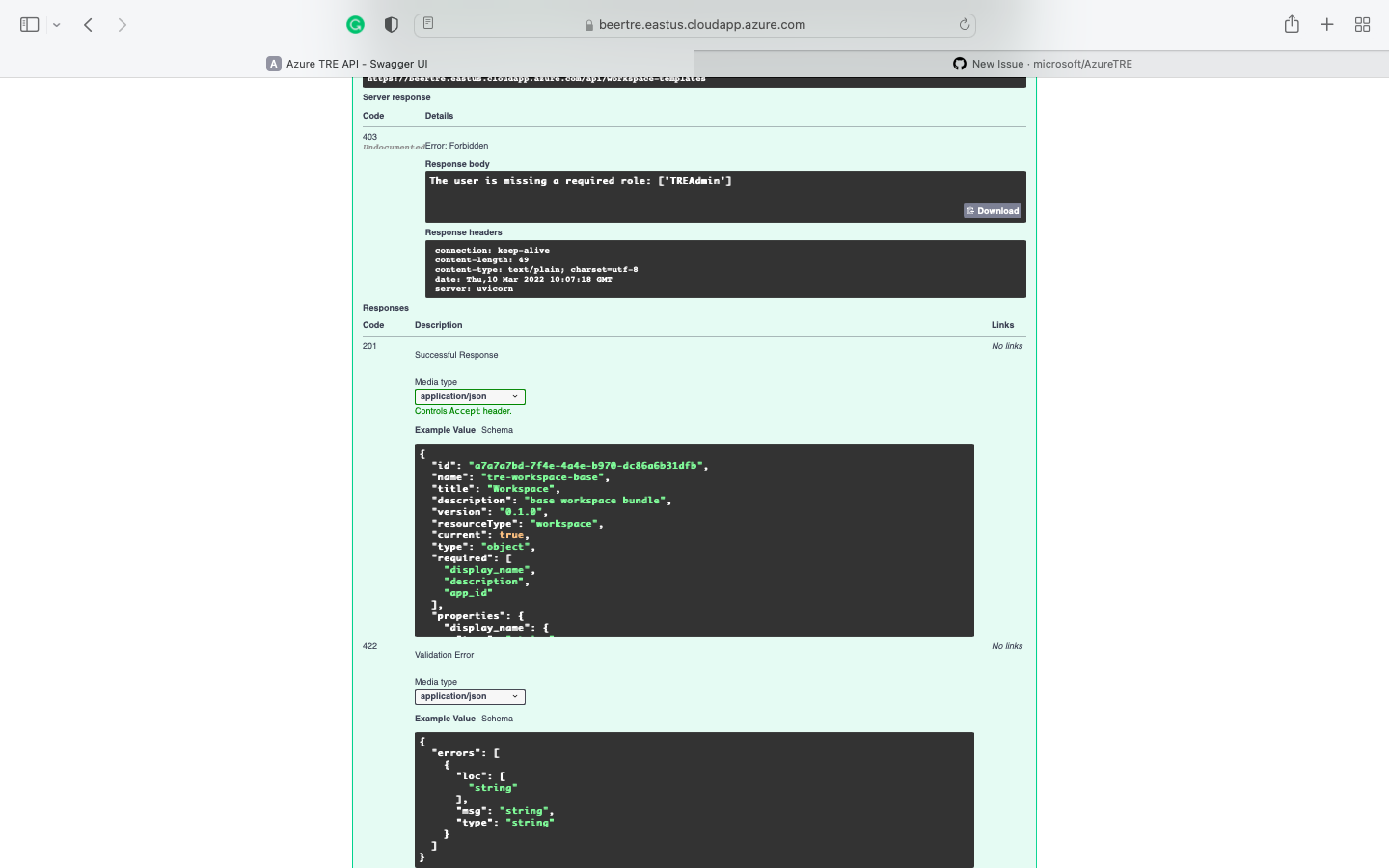Switch to Schema view for the 422 Validation Error
This screenshot has width=1389, height=868.
coord(497,719)
